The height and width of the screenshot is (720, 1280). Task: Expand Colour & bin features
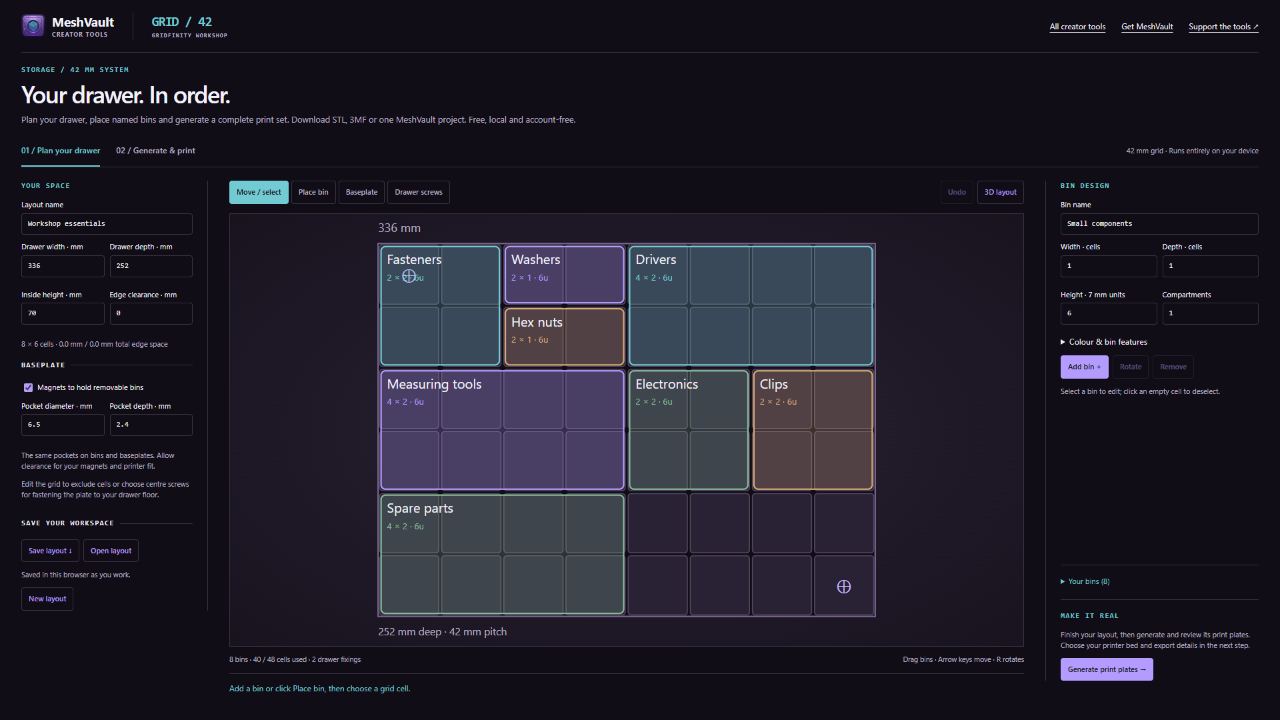(1104, 342)
